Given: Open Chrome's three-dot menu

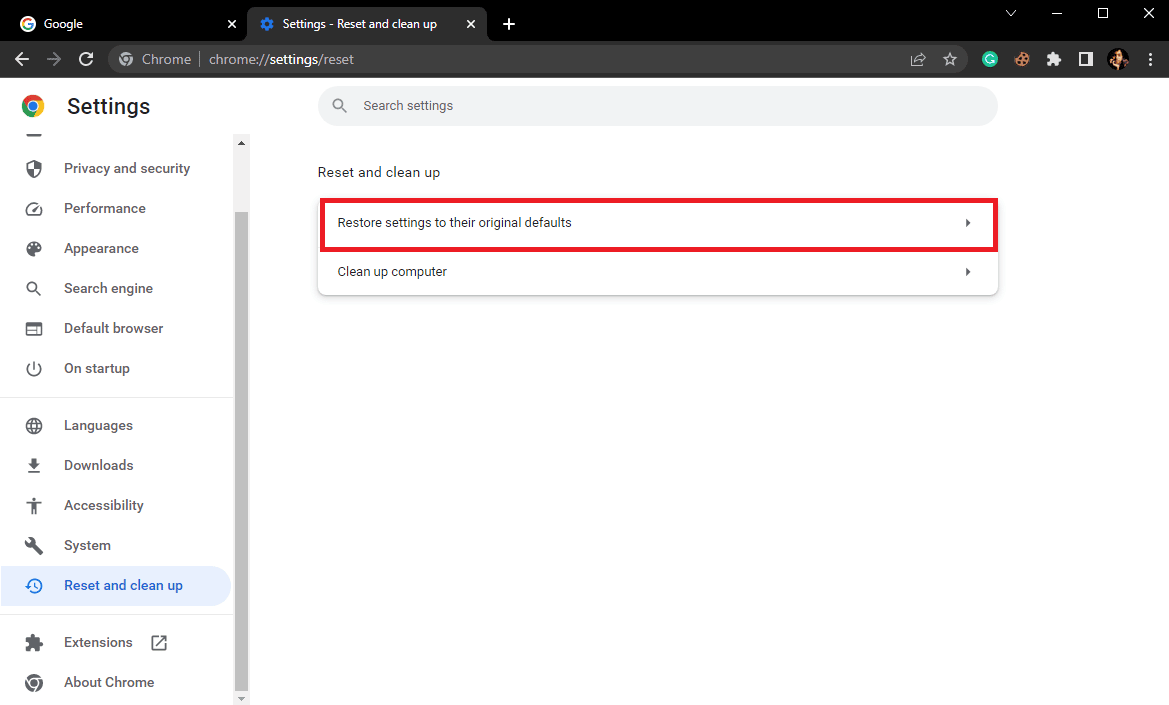Looking at the screenshot, I should pyautogui.click(x=1150, y=59).
